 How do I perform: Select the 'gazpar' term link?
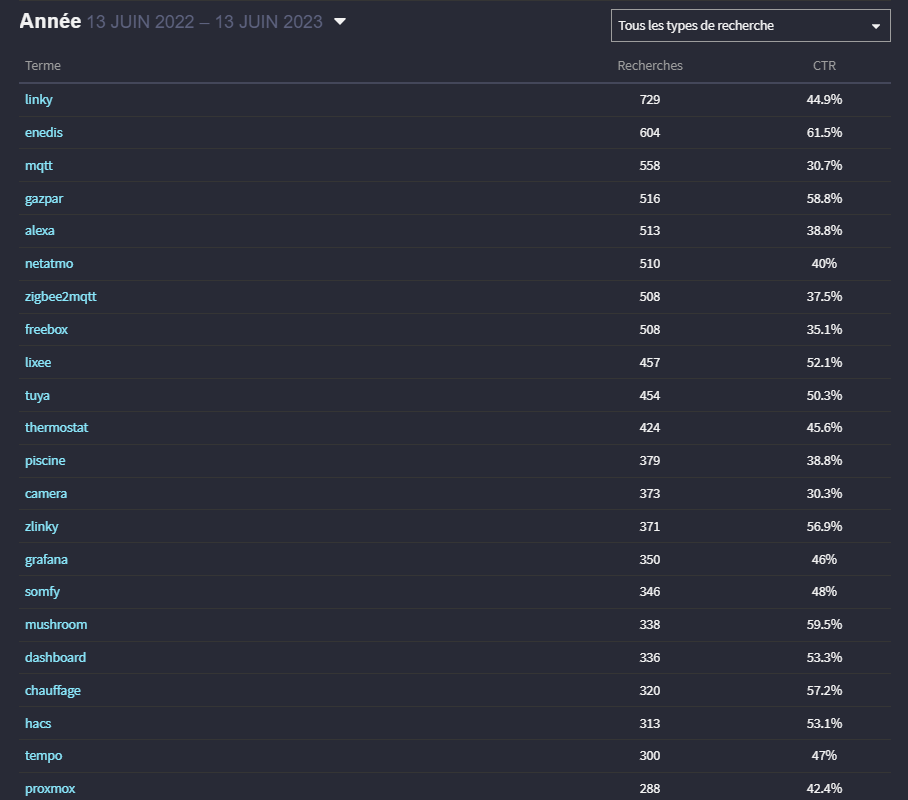coord(44,199)
